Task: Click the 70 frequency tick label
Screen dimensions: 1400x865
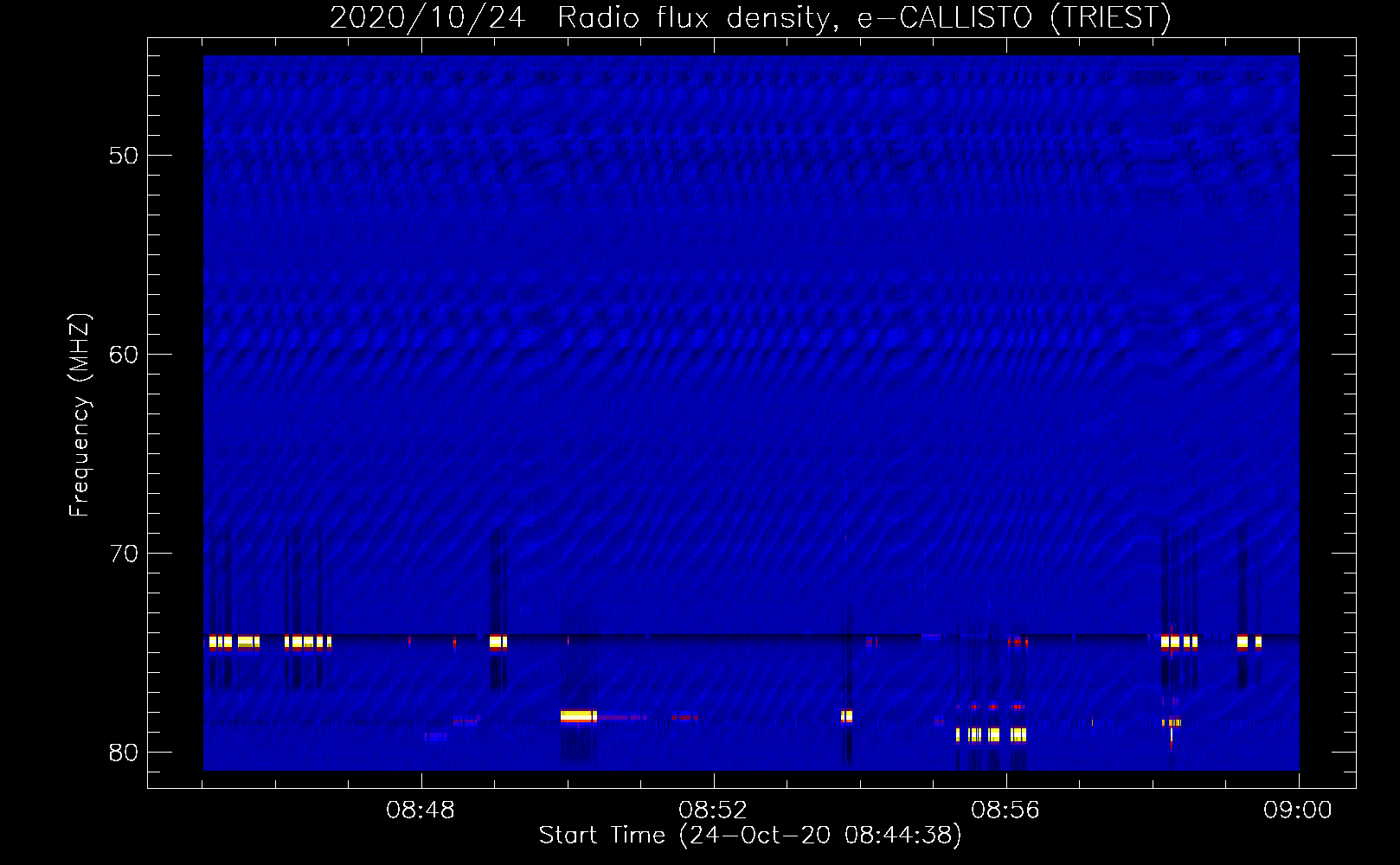Action: (x=124, y=554)
